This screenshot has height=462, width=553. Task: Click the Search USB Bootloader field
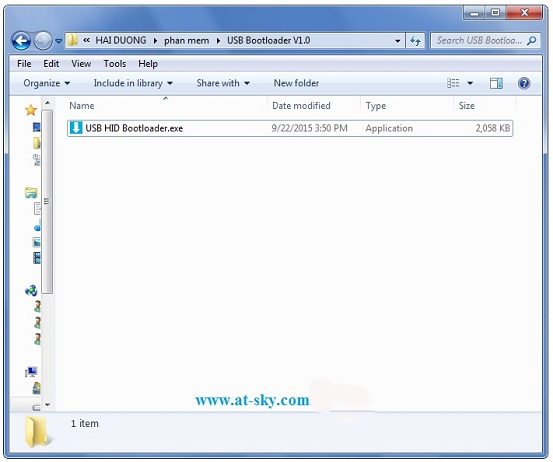pos(485,41)
